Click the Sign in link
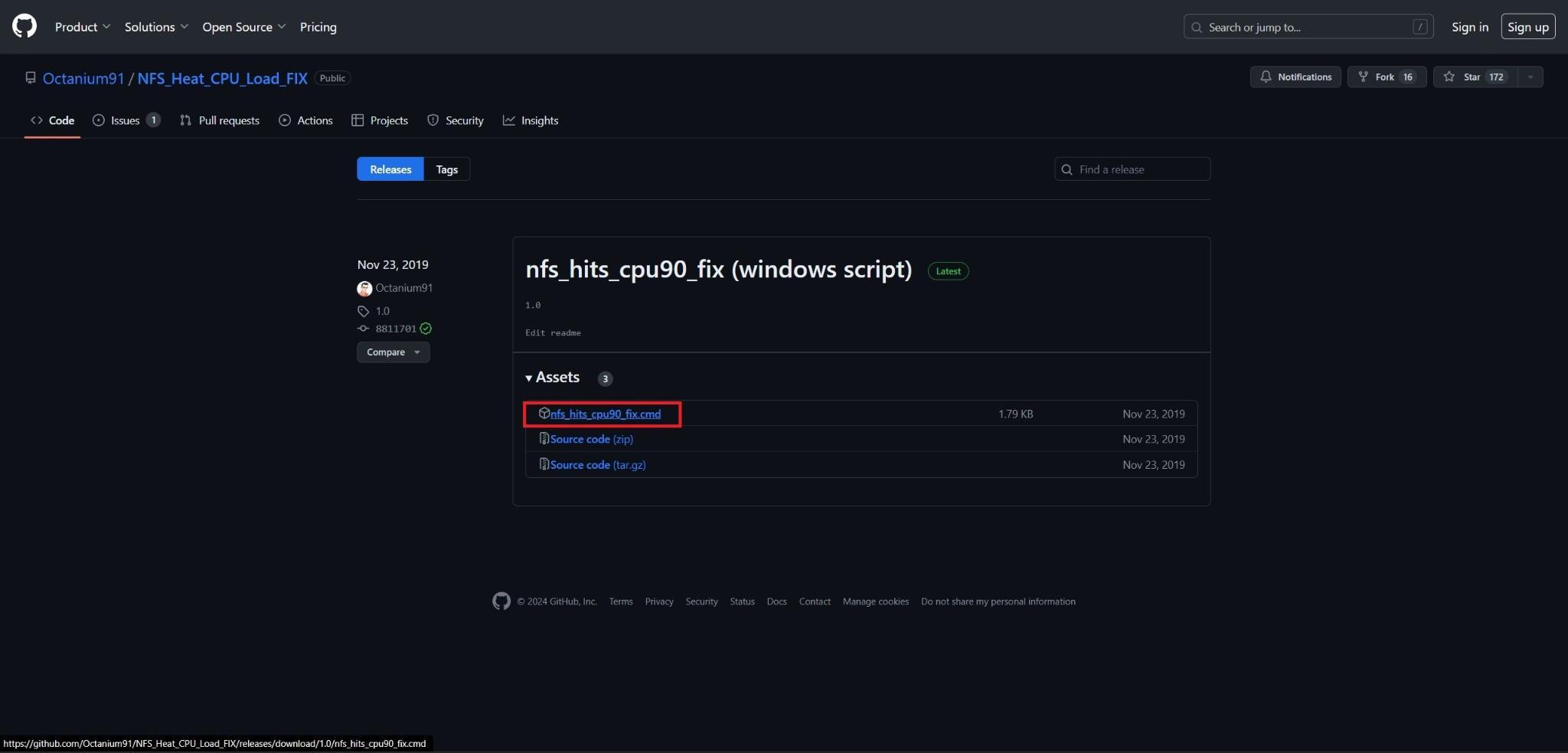1568x753 pixels. coord(1470,27)
